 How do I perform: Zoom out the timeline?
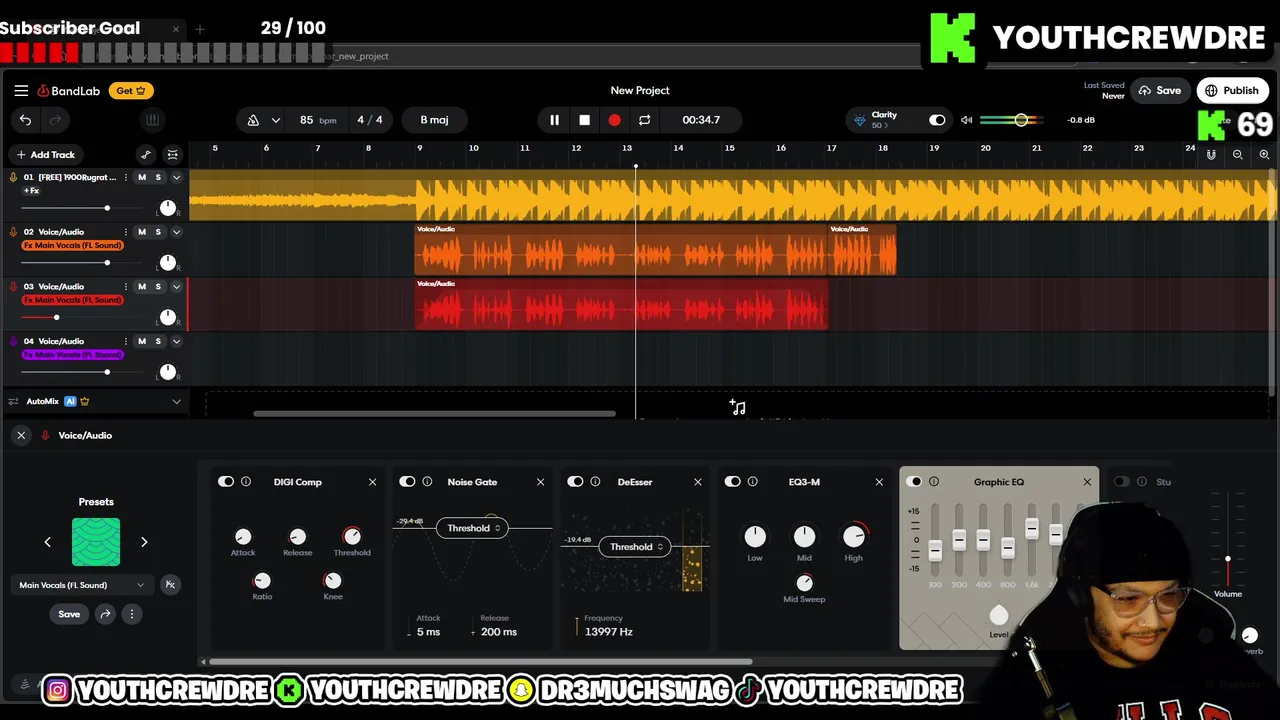pos(1238,155)
